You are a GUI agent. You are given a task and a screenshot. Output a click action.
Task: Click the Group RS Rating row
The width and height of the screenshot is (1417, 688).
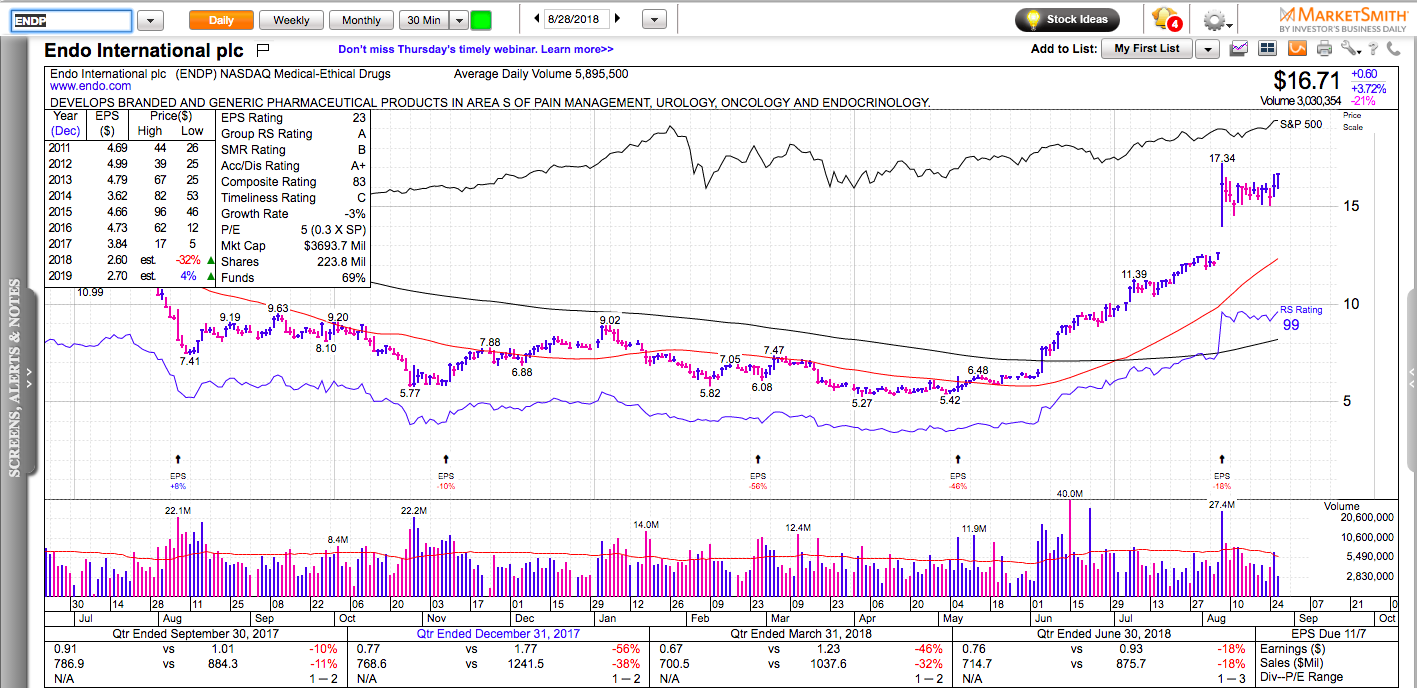coord(293,134)
